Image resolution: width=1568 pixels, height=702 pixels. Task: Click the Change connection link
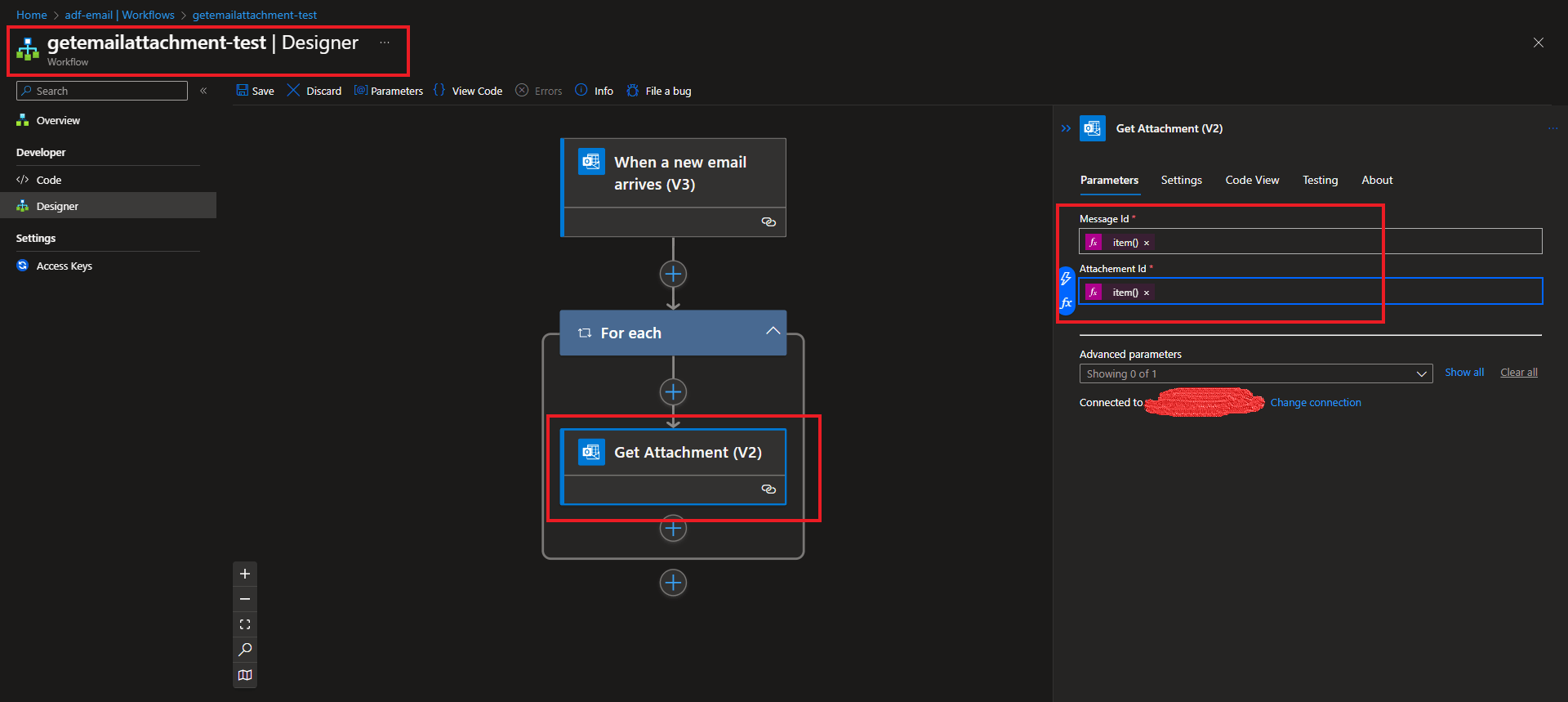[x=1315, y=402]
